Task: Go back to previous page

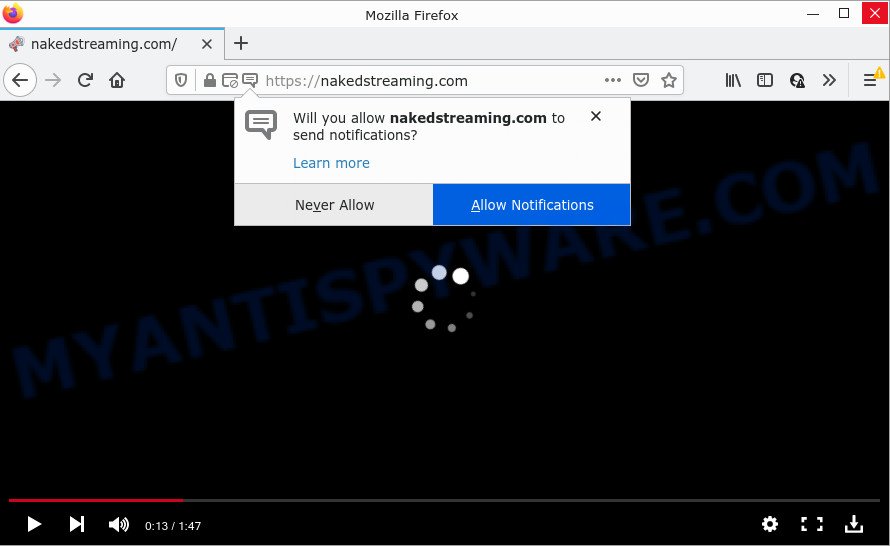Action: tap(20, 81)
